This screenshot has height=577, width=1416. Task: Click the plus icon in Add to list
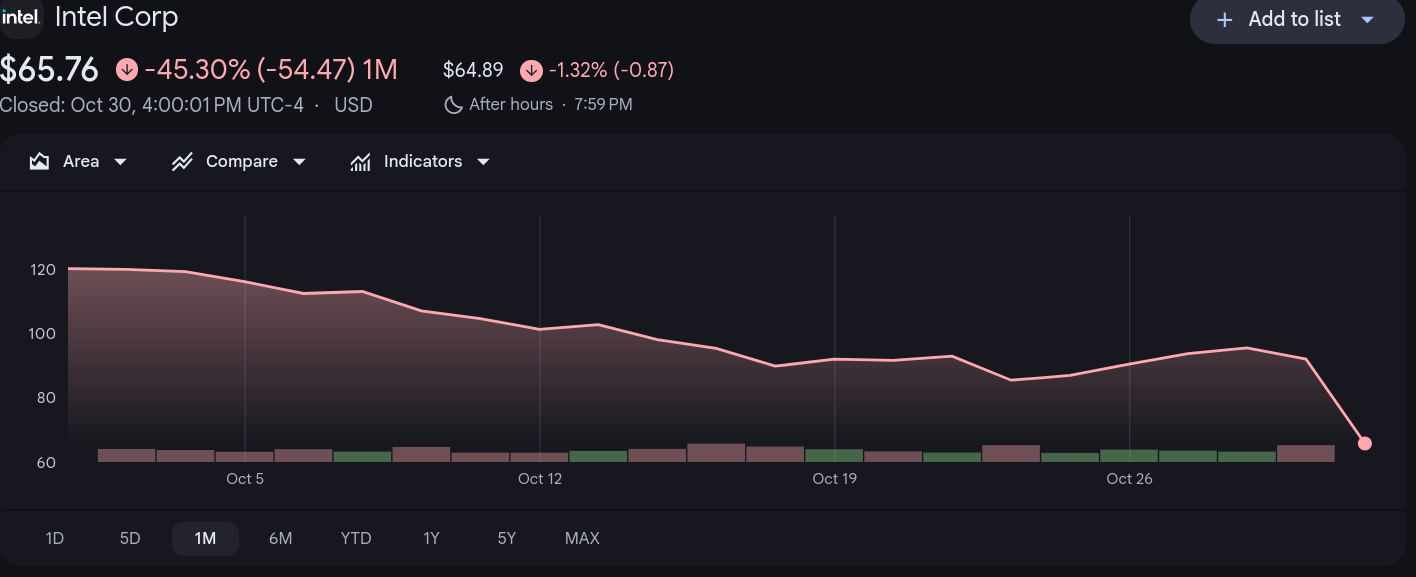click(x=1224, y=20)
